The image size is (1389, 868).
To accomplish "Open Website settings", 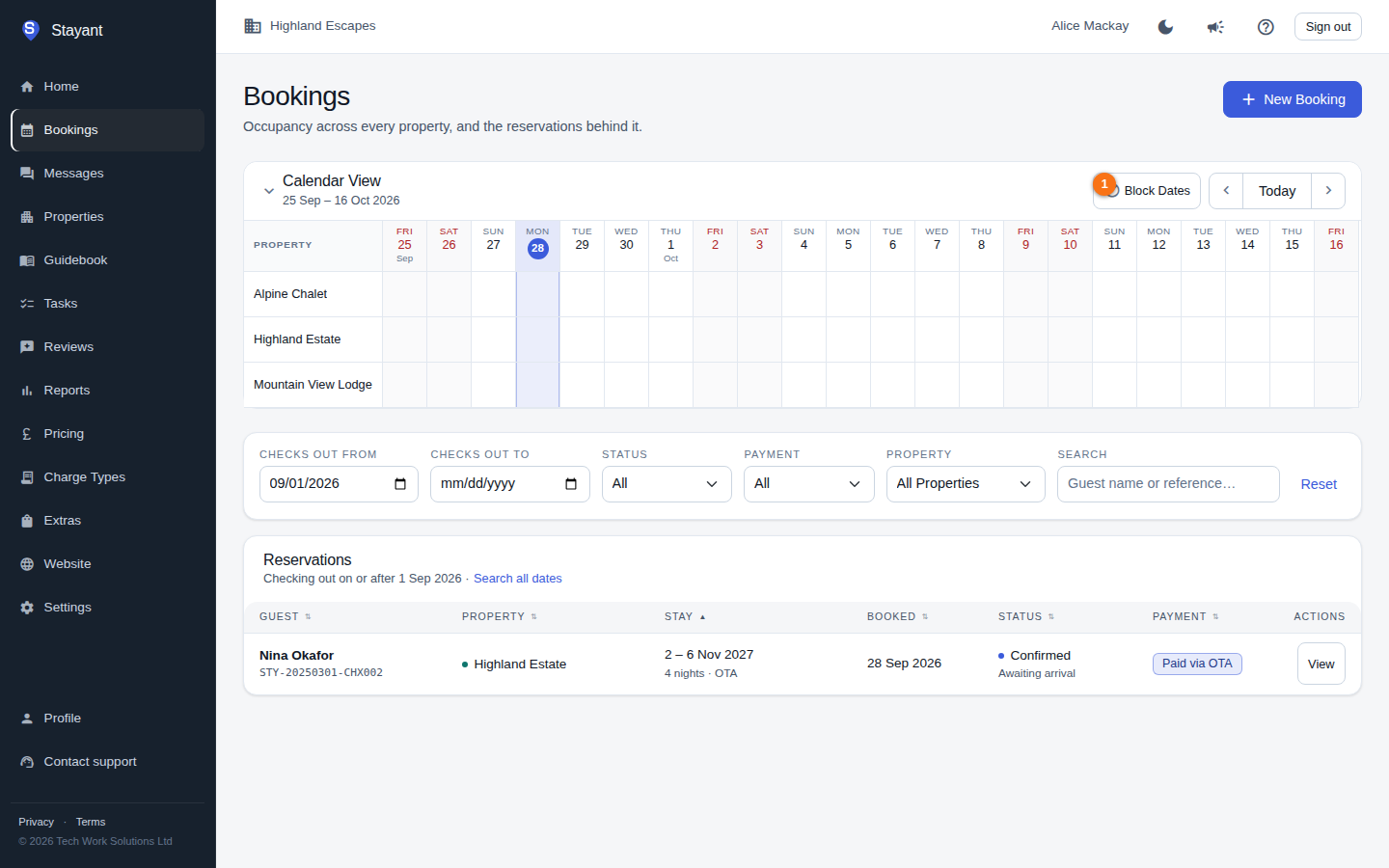I will click(107, 564).
